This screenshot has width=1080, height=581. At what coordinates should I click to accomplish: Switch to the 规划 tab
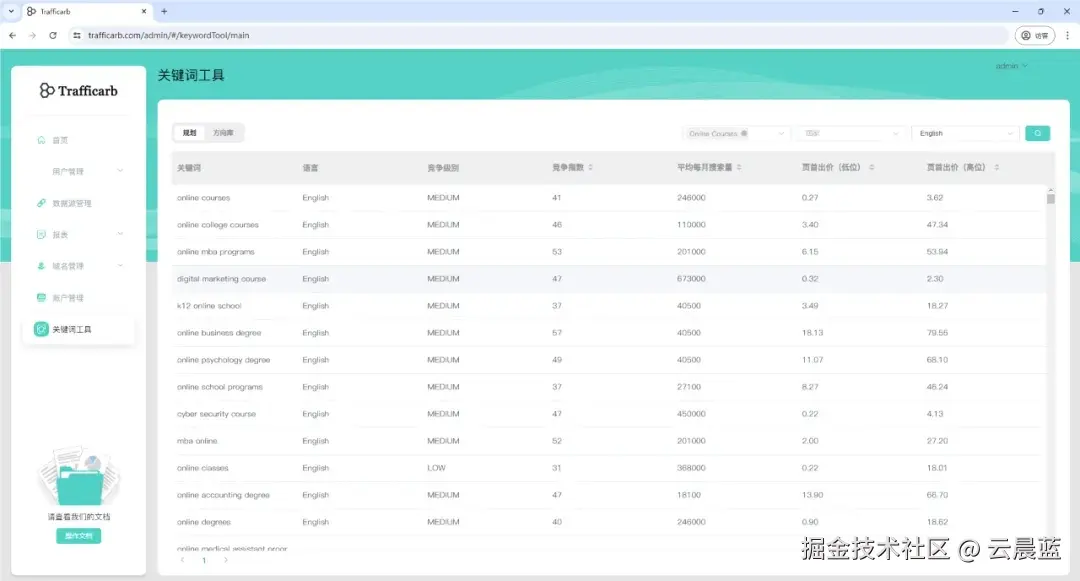coord(189,133)
